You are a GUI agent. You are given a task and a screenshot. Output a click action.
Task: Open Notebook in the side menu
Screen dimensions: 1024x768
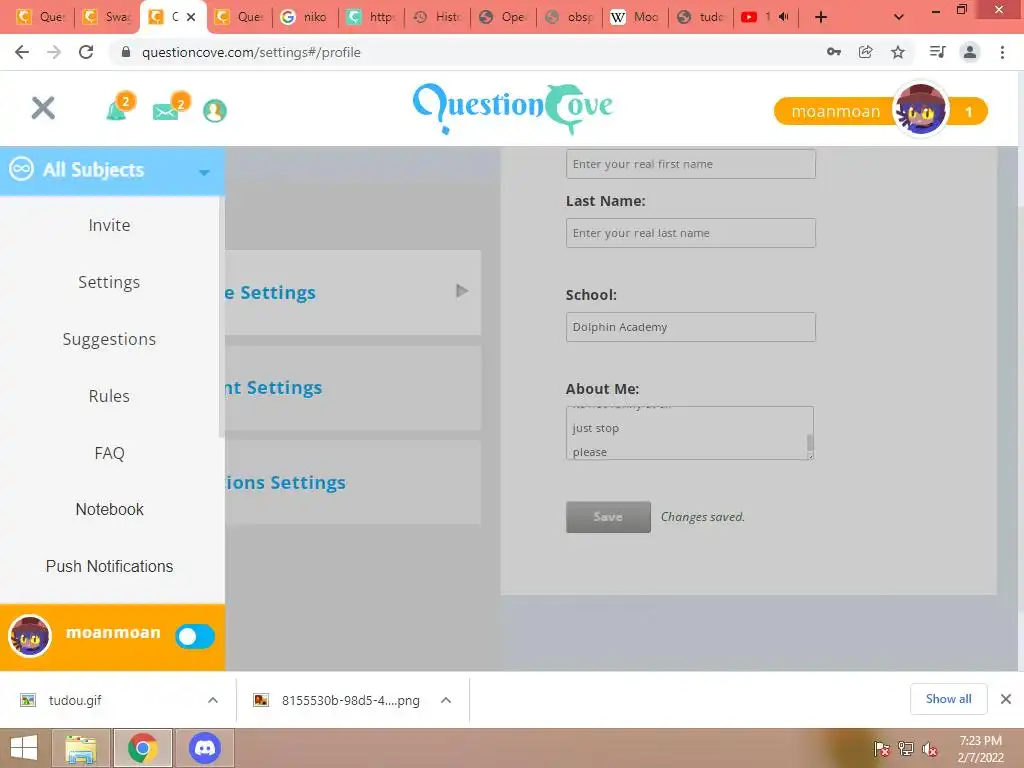coord(109,509)
